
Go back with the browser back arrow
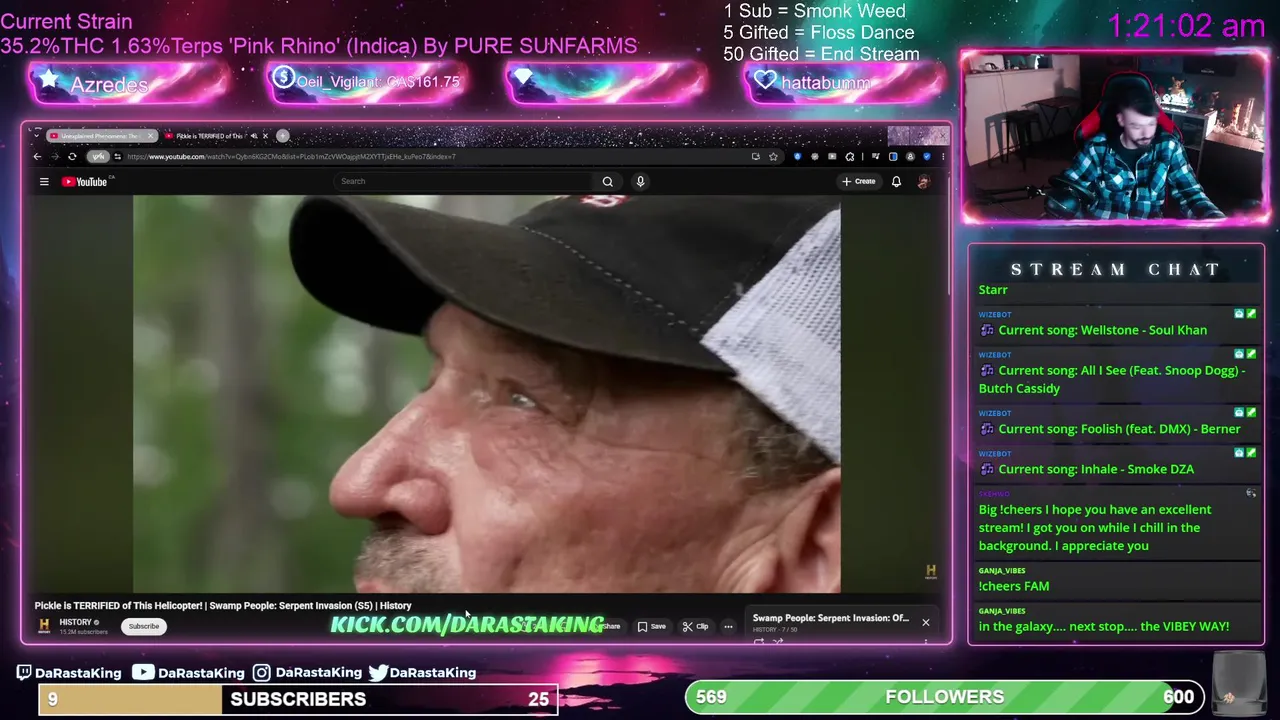click(x=37, y=156)
